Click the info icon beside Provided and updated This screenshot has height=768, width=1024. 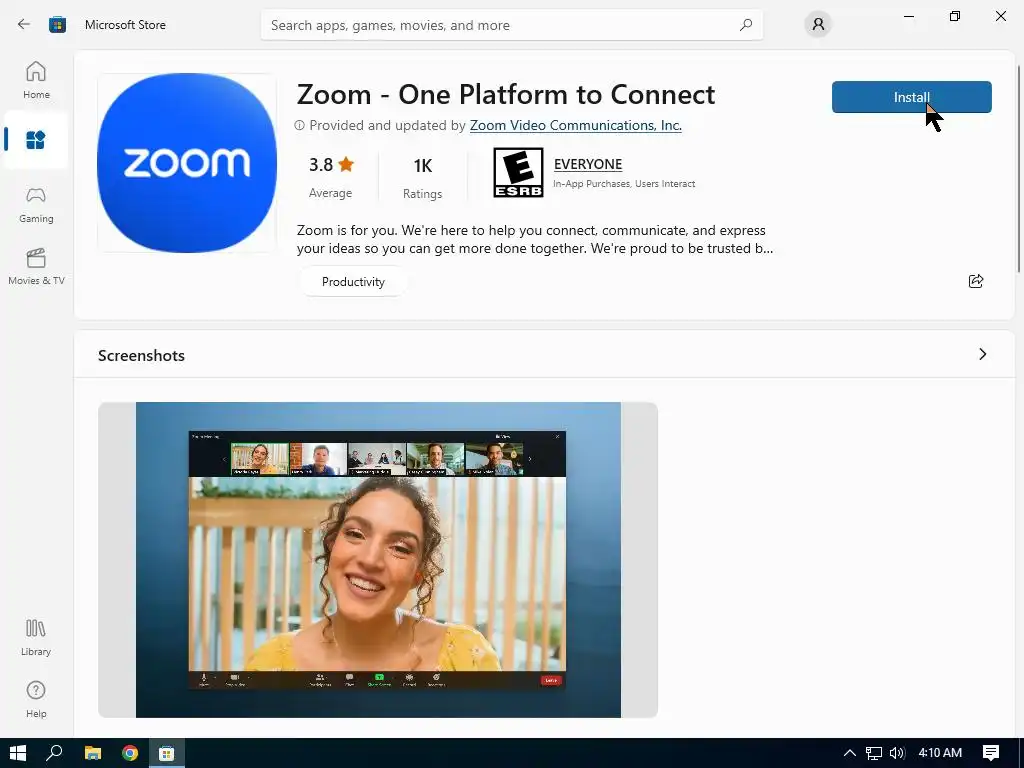coord(299,125)
